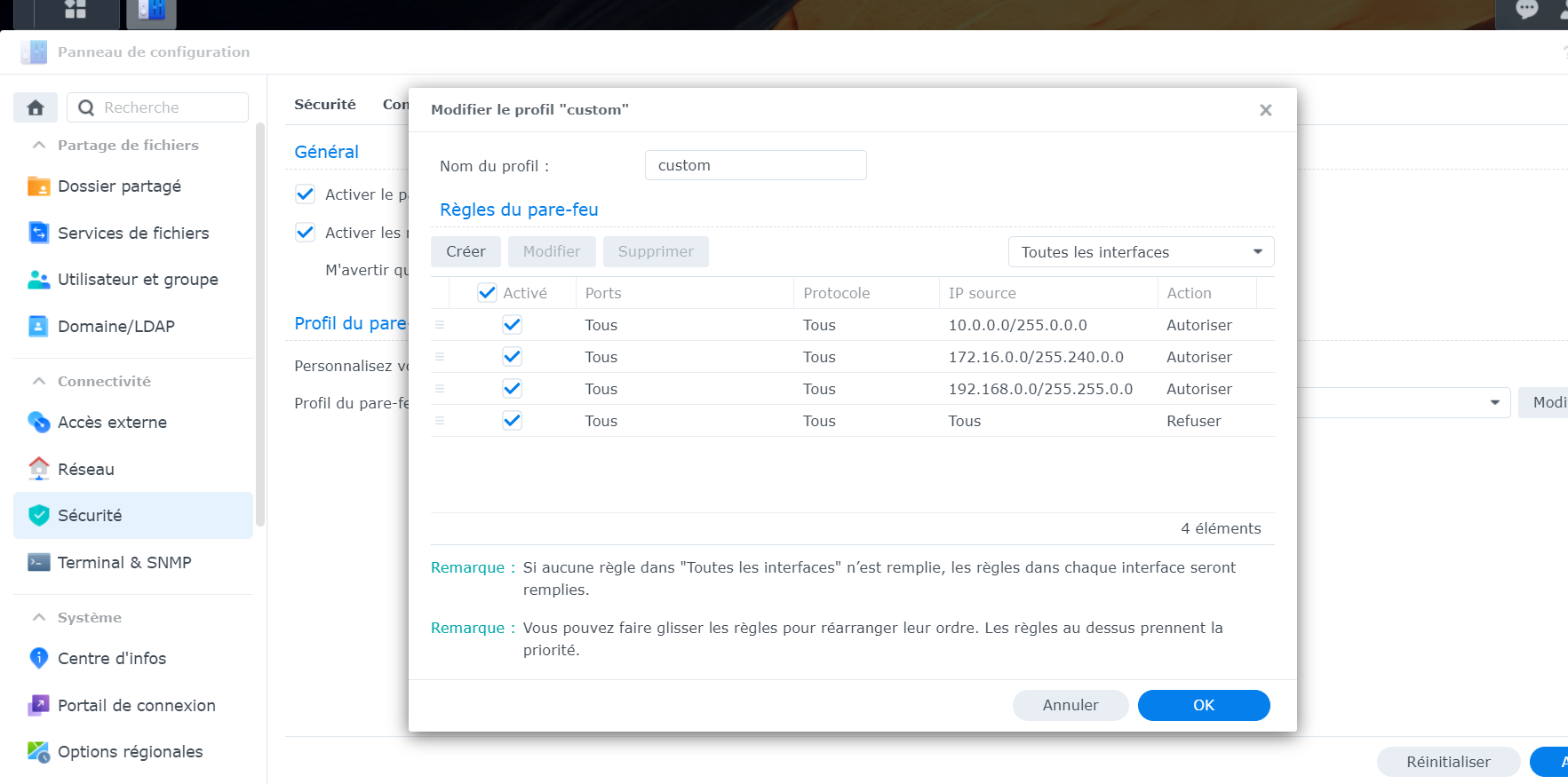Switch to the Sécurité tab
The width and height of the screenshot is (1568, 784).
325,105
